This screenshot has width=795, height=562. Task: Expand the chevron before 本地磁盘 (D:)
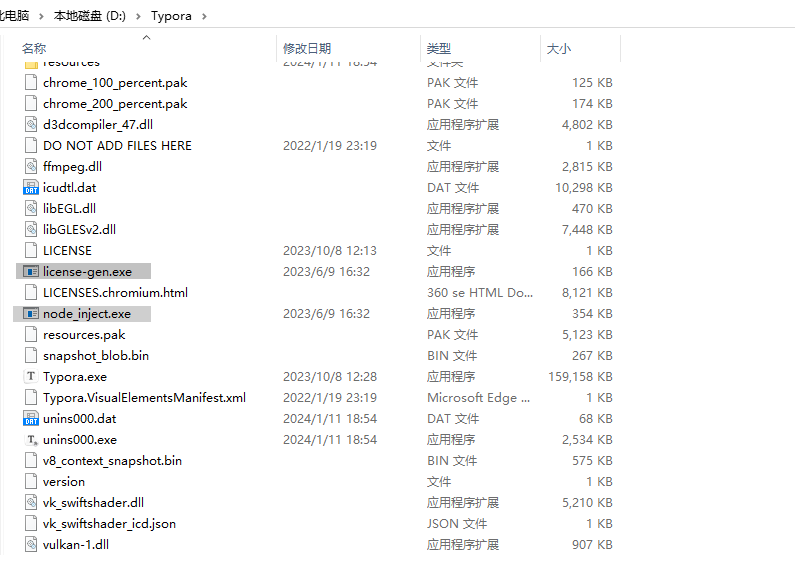pos(41,16)
